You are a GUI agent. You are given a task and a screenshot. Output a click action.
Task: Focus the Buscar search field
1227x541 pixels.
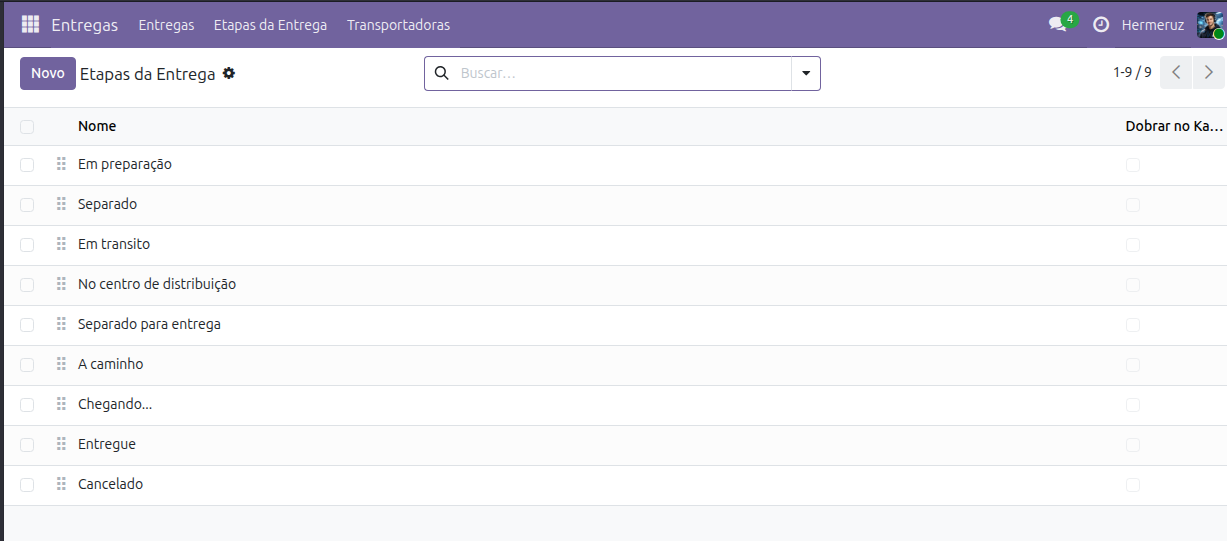pyautogui.click(x=620, y=73)
